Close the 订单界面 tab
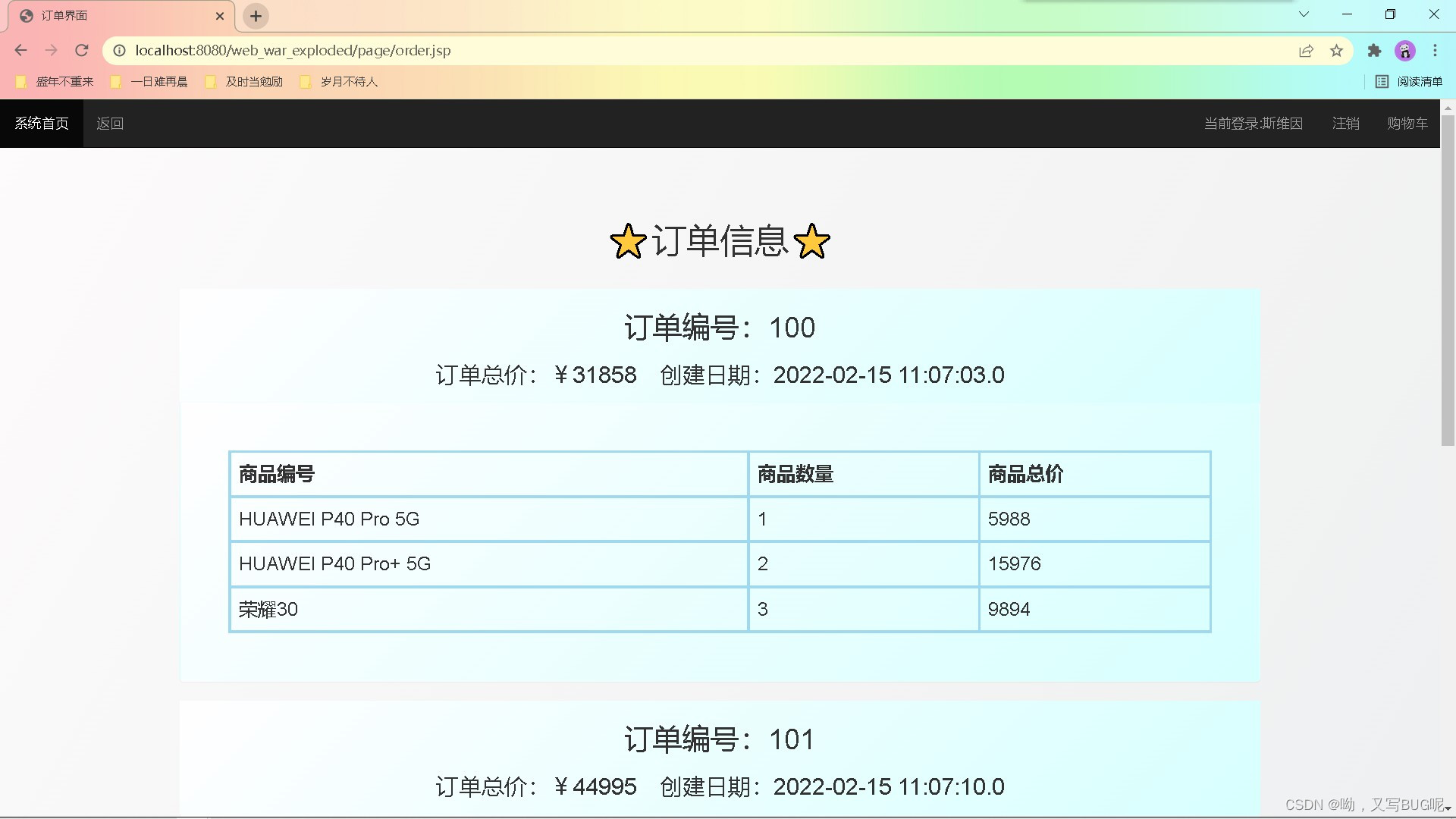This screenshot has width=1456, height=819. click(220, 16)
